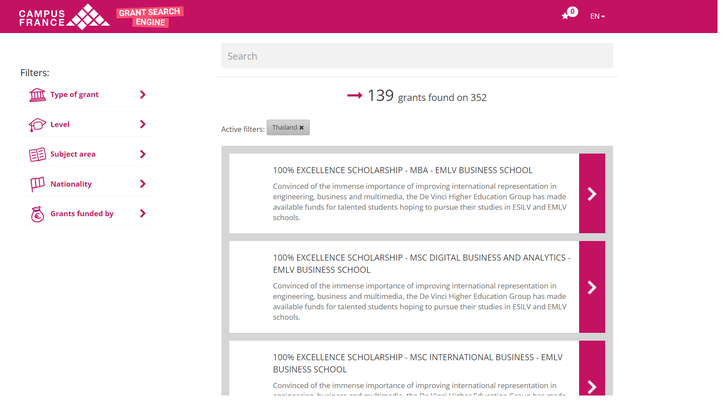Expand the Grants funded by chevron
This screenshot has height=402, width=724.
coord(143,213)
